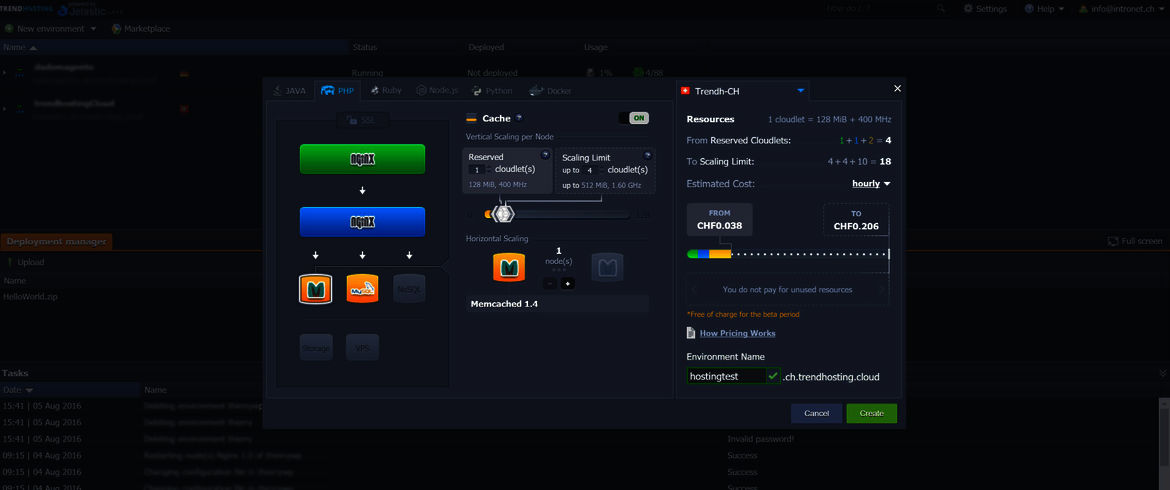Click the colored cost usage bar
This screenshot has height=490, width=1170.
[709, 254]
